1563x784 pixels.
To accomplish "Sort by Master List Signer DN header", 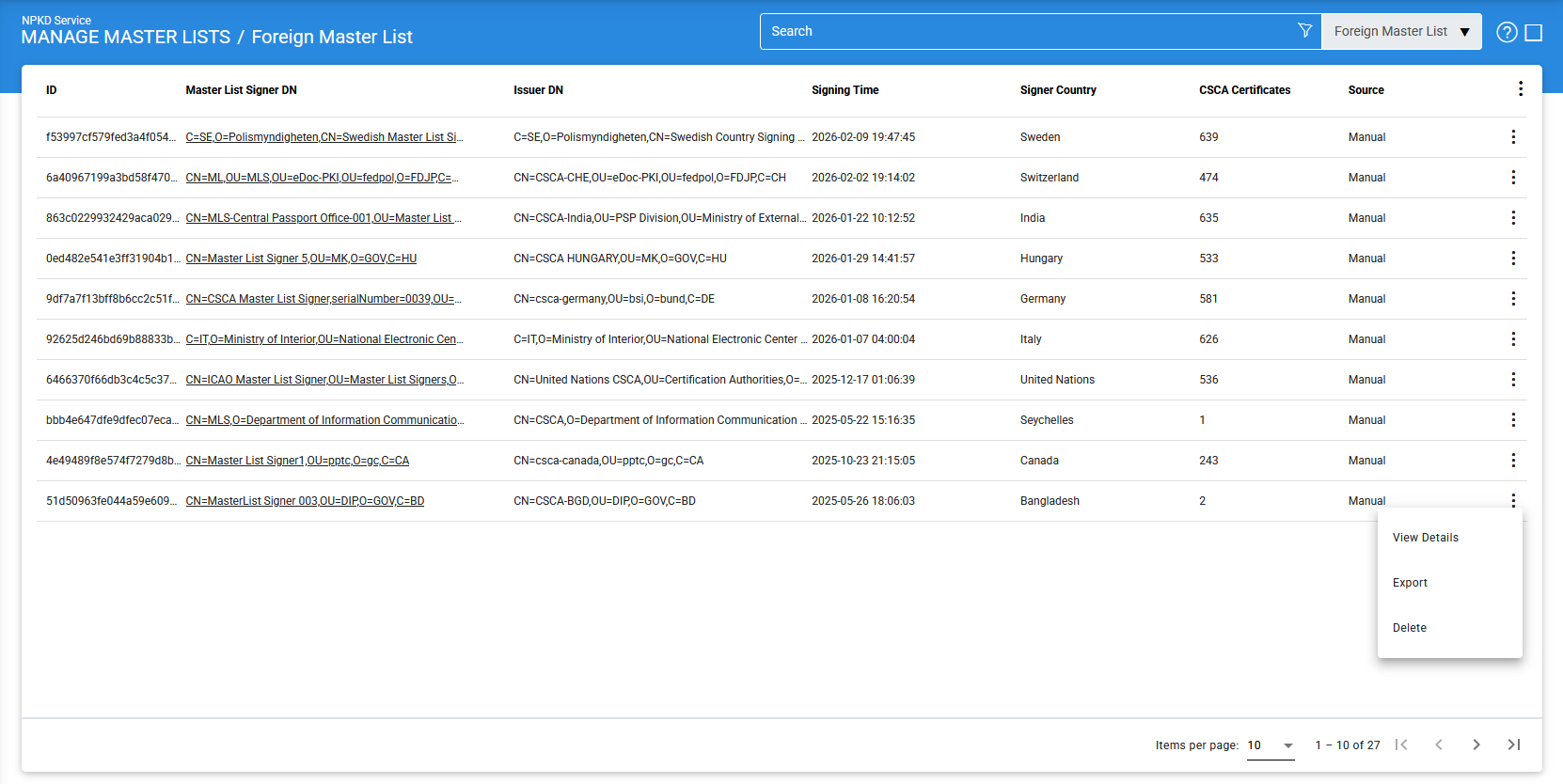I will (x=241, y=90).
